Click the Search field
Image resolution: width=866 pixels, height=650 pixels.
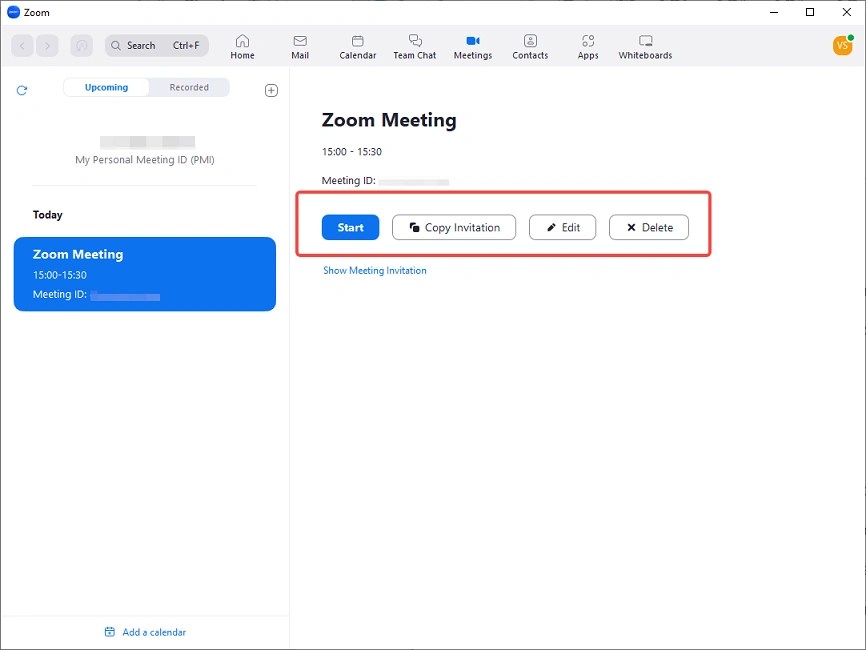[x=156, y=45]
